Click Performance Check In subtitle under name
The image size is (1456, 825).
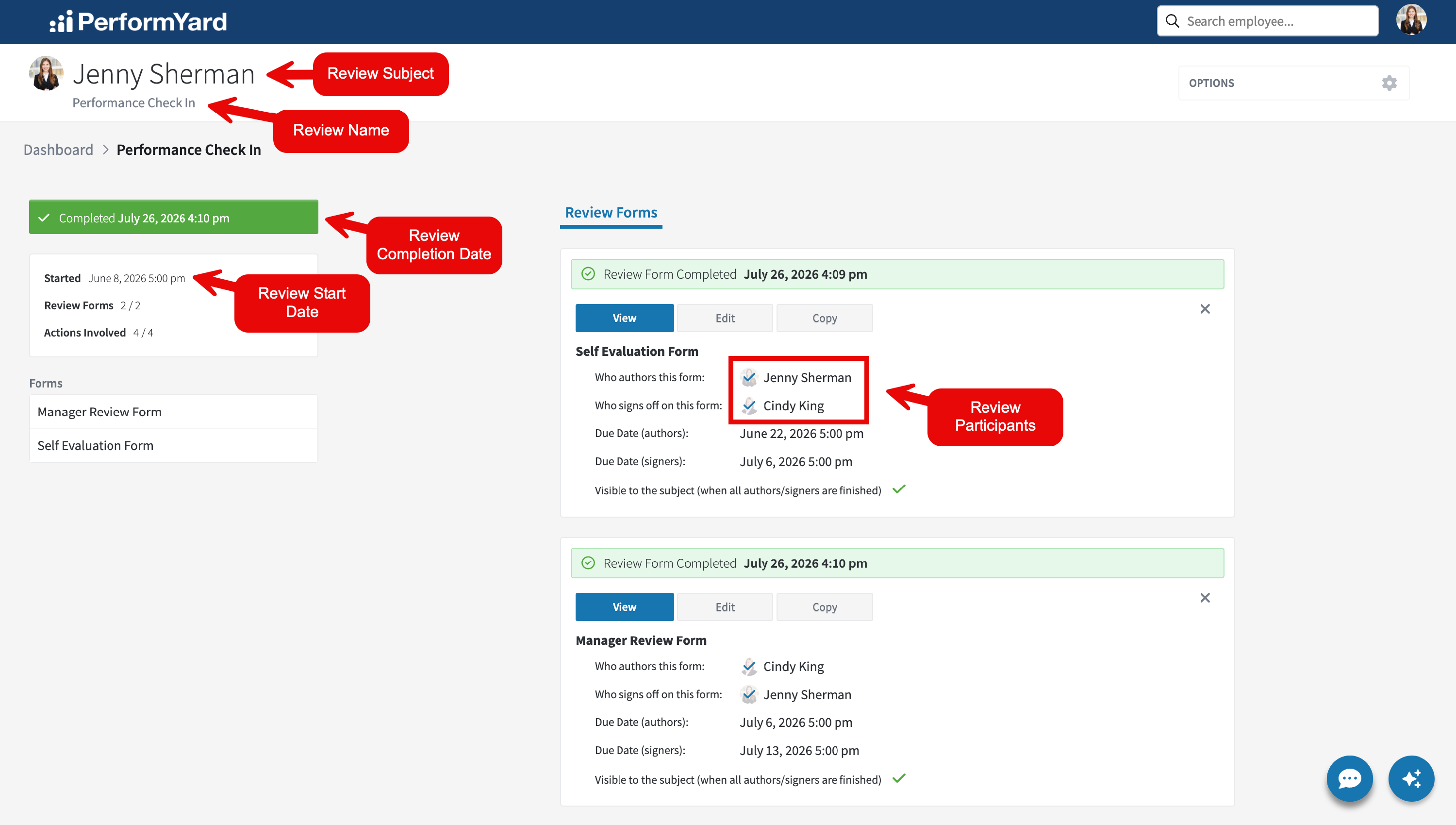(133, 102)
